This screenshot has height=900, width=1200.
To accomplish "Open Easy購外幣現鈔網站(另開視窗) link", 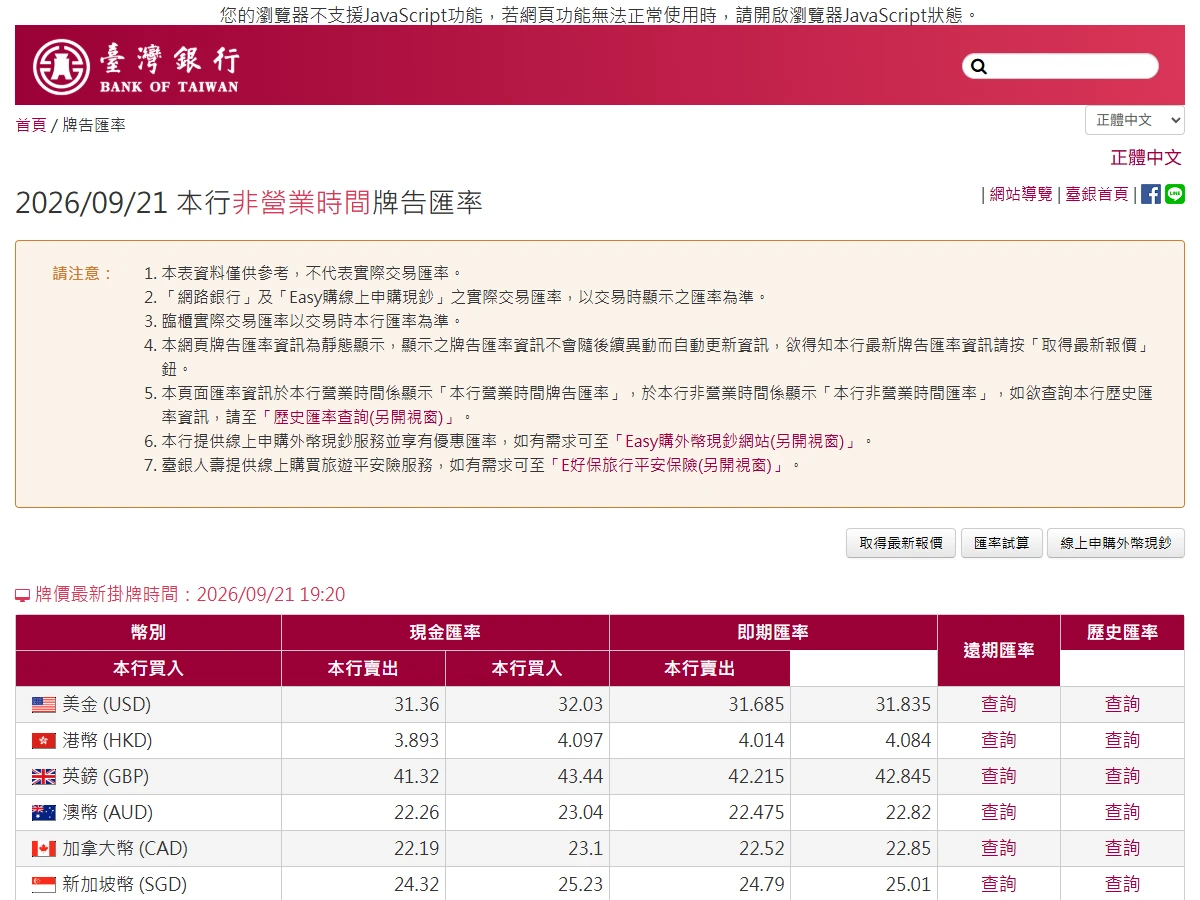I will [735, 441].
